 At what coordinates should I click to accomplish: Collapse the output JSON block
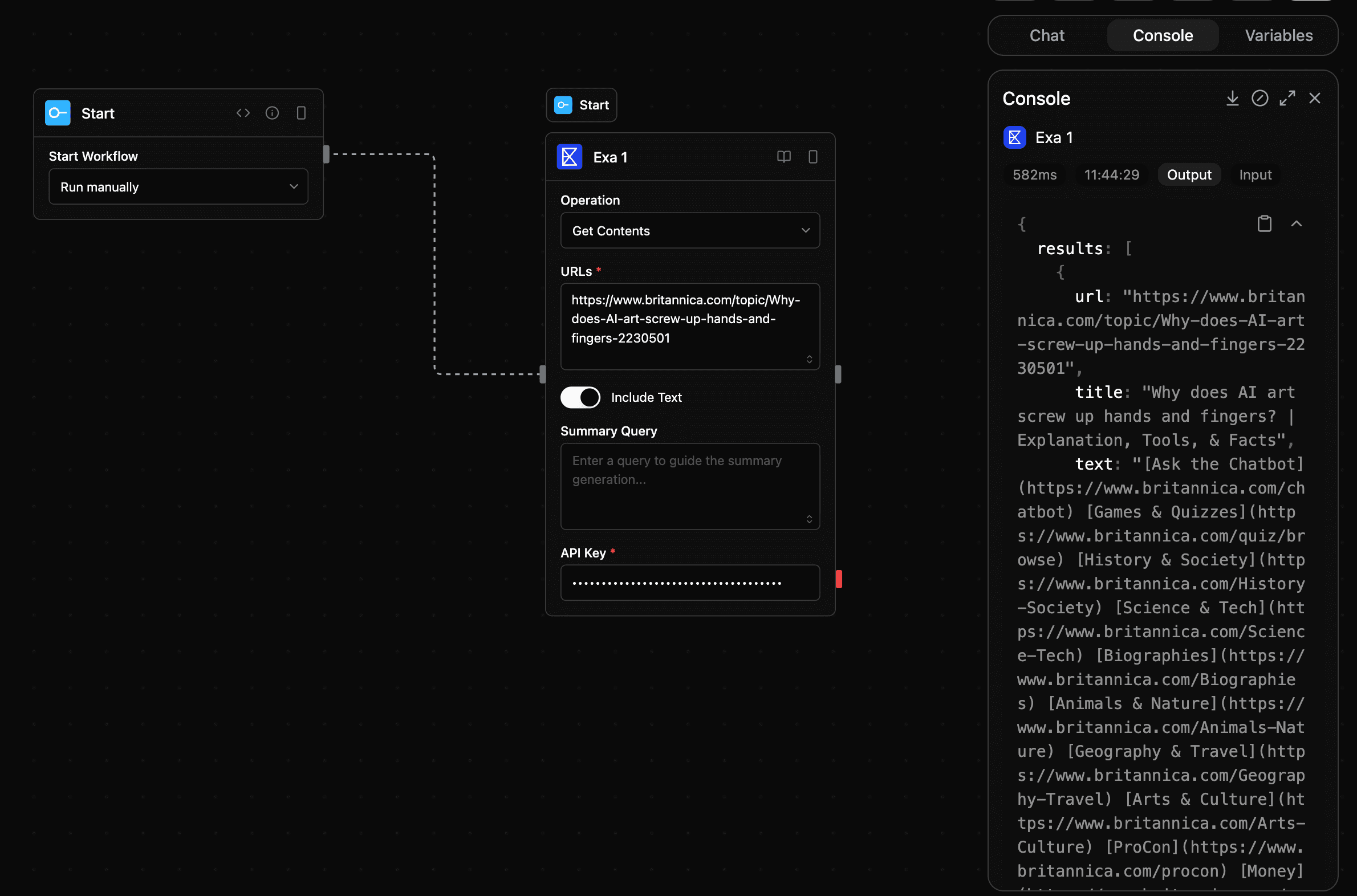1297,223
